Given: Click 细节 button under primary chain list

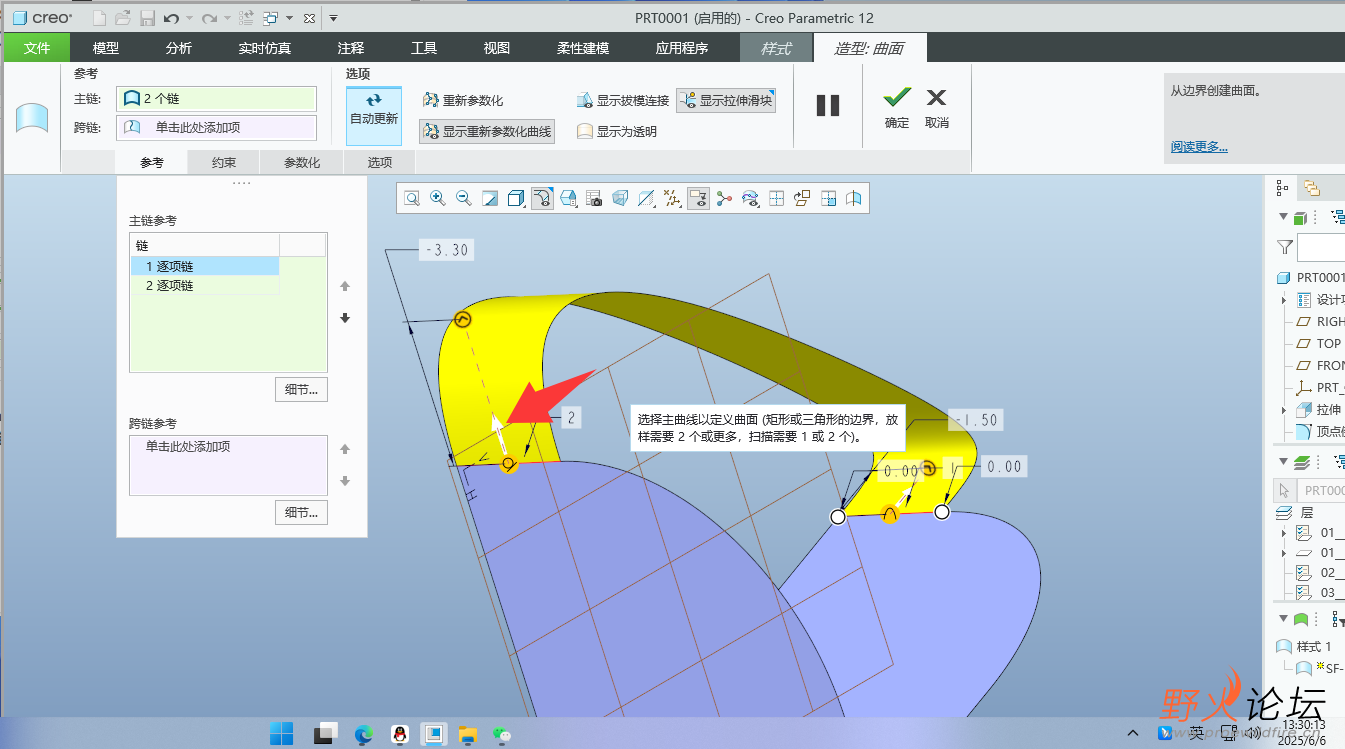Looking at the screenshot, I should click(301, 389).
